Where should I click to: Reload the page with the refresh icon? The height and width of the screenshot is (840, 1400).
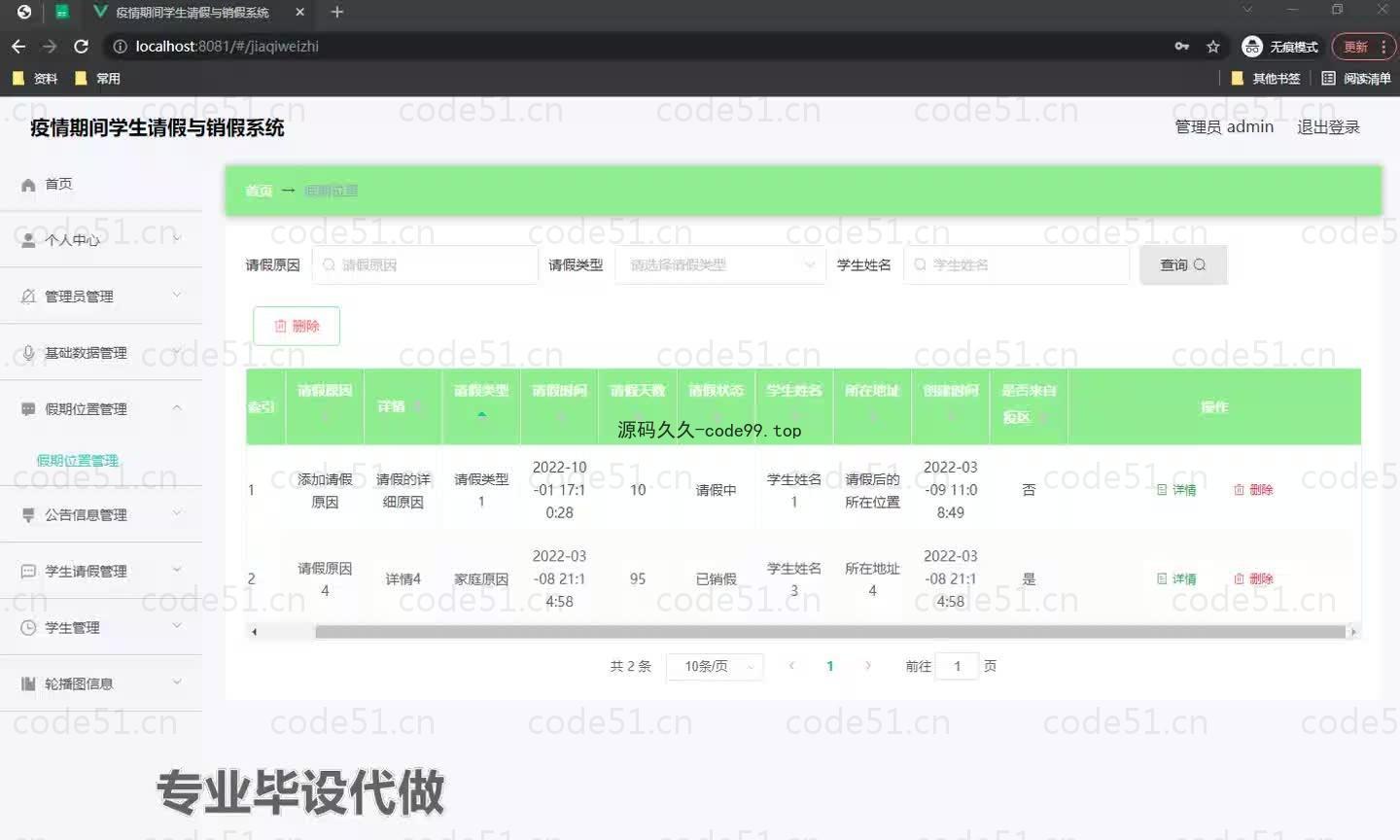[81, 46]
